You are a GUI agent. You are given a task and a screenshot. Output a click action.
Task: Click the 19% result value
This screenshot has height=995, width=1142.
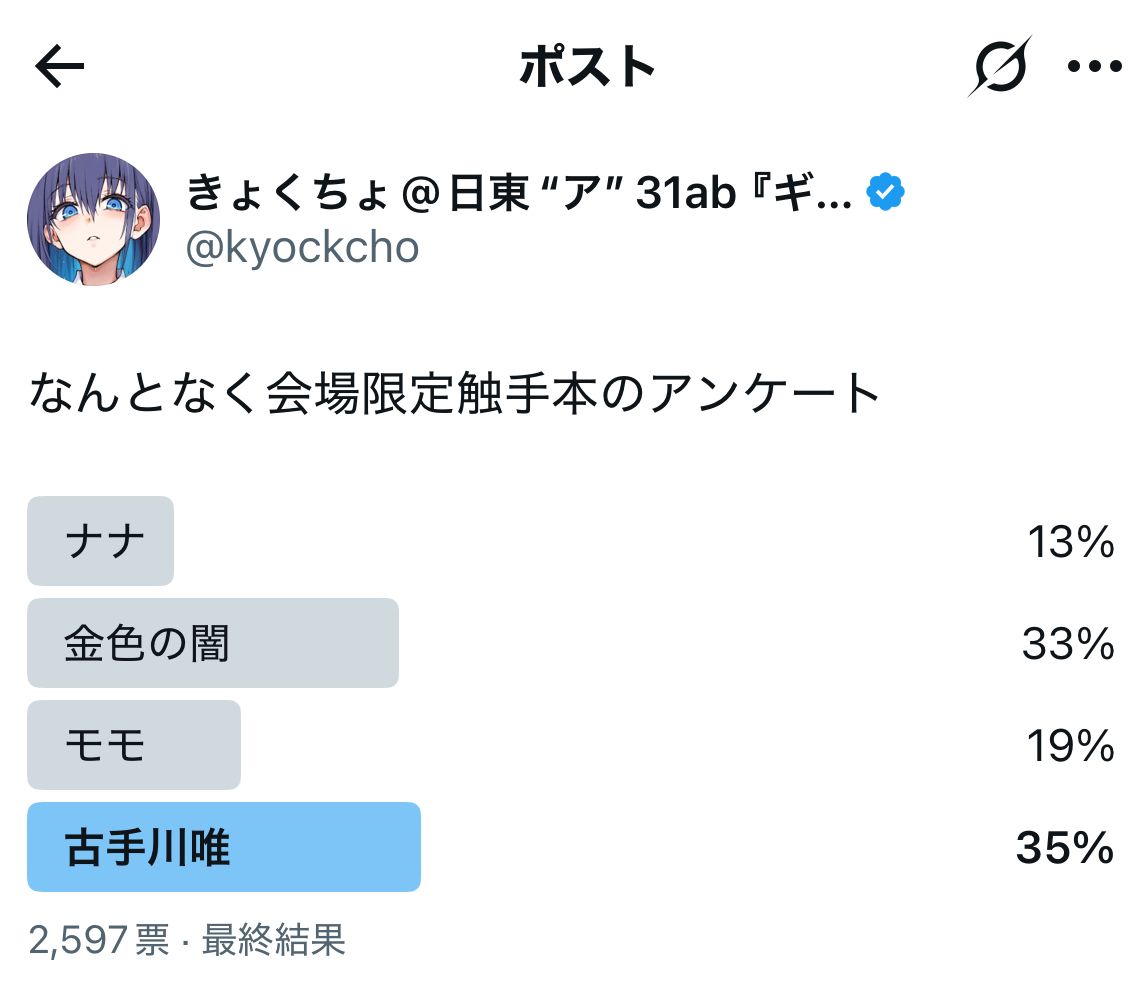pos(1070,746)
